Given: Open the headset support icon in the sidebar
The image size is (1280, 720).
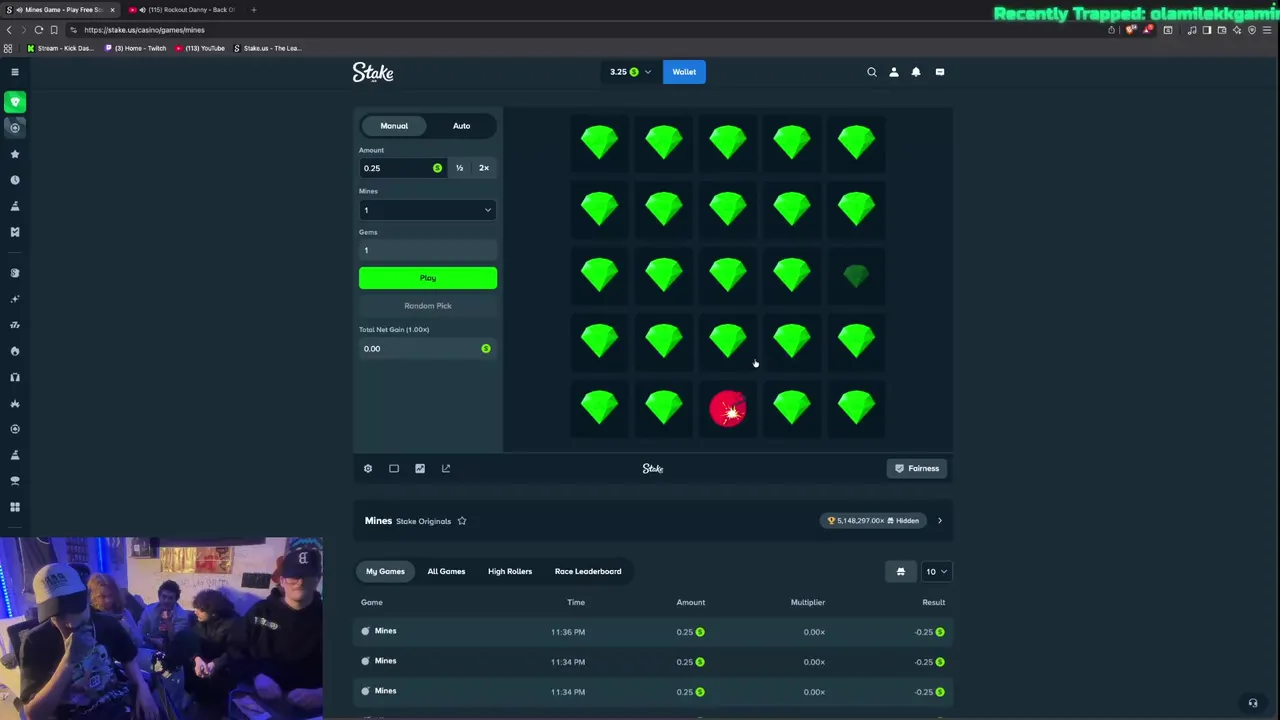Looking at the screenshot, I should click(15, 377).
